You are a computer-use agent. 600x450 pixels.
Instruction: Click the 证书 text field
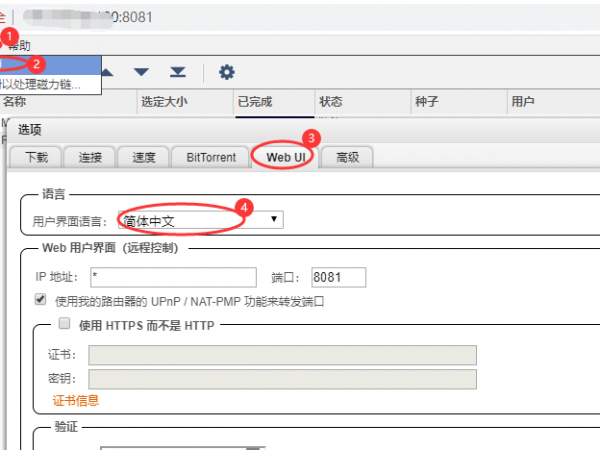pos(282,355)
